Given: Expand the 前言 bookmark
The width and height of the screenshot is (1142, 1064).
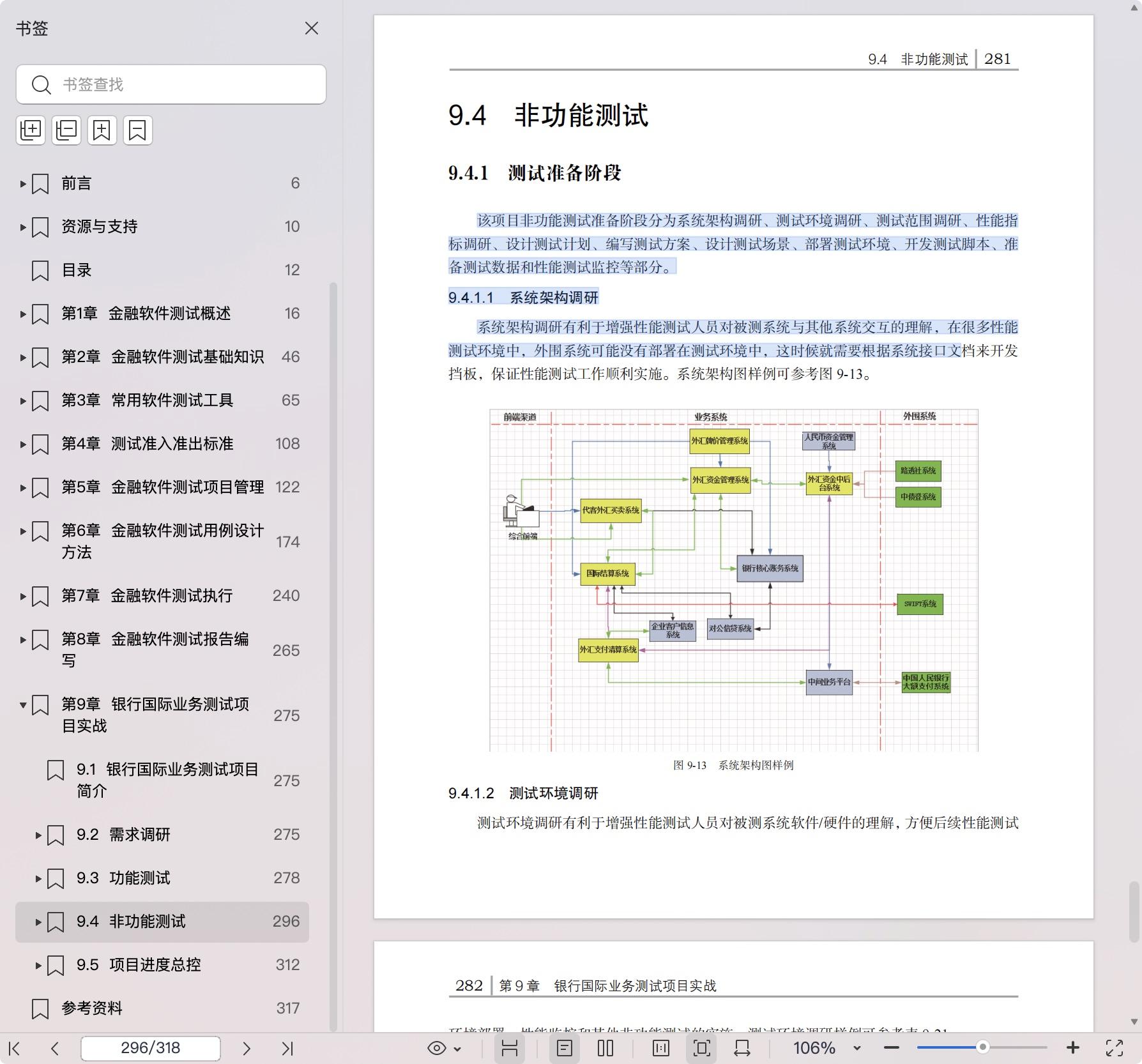Looking at the screenshot, I should 23,184.
